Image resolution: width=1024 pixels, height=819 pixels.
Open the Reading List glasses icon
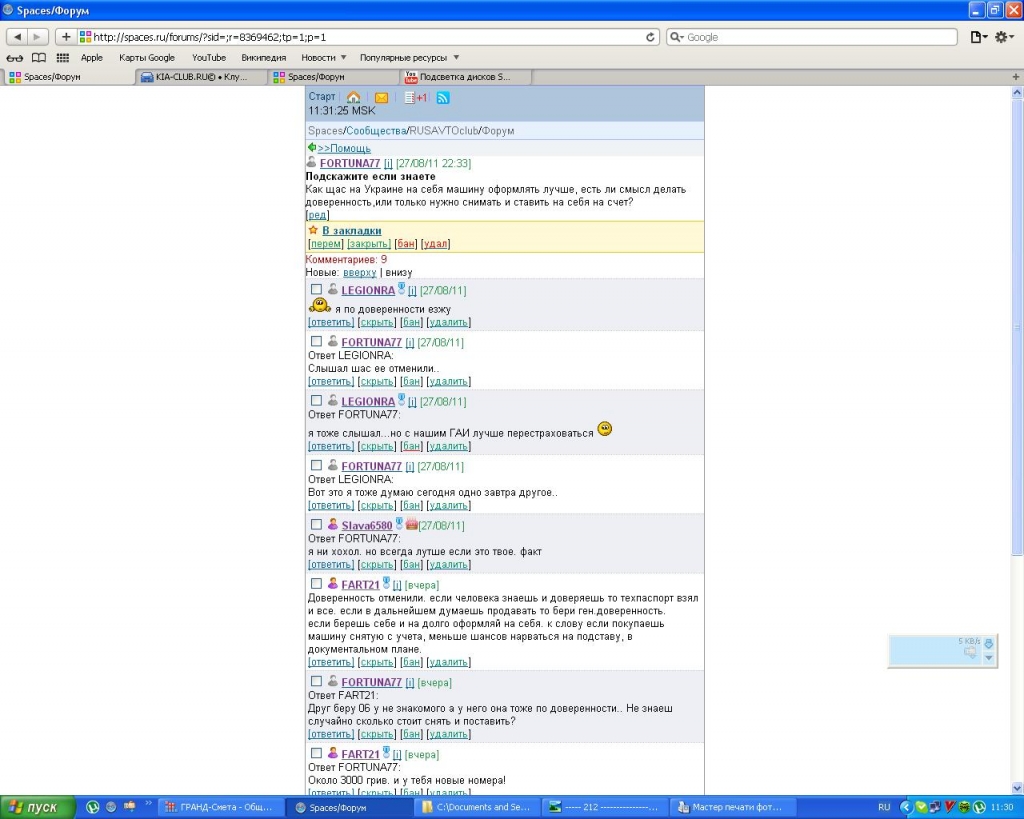click(15, 58)
